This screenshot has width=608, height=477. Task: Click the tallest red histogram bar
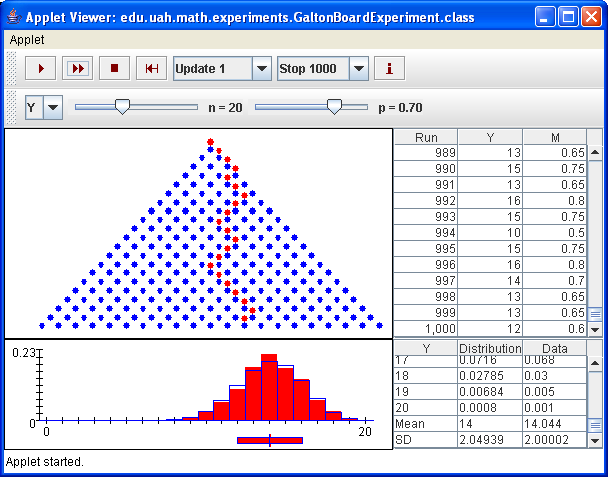[269, 387]
